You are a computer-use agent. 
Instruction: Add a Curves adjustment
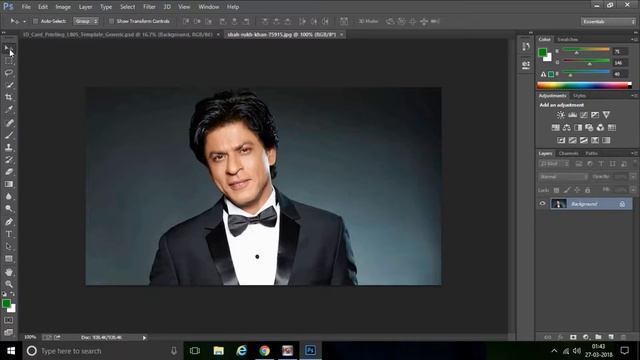[x=584, y=115]
